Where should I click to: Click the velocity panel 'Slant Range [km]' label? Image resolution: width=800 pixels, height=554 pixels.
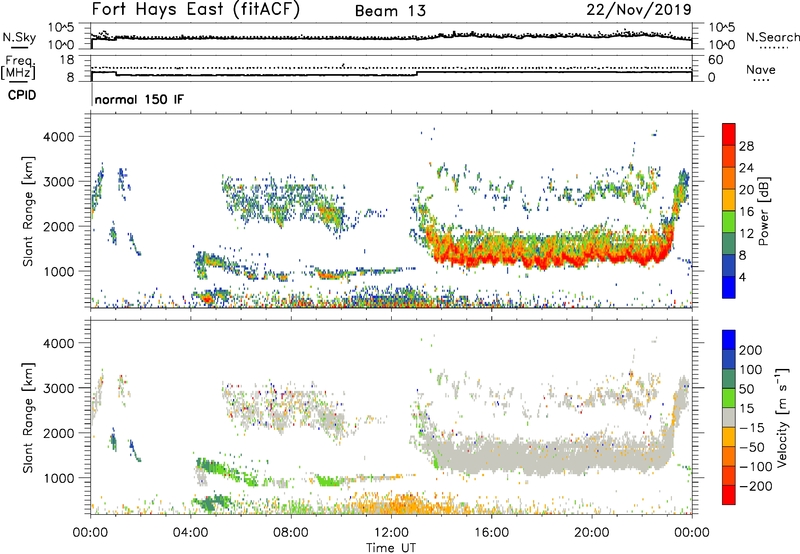(x=28, y=417)
